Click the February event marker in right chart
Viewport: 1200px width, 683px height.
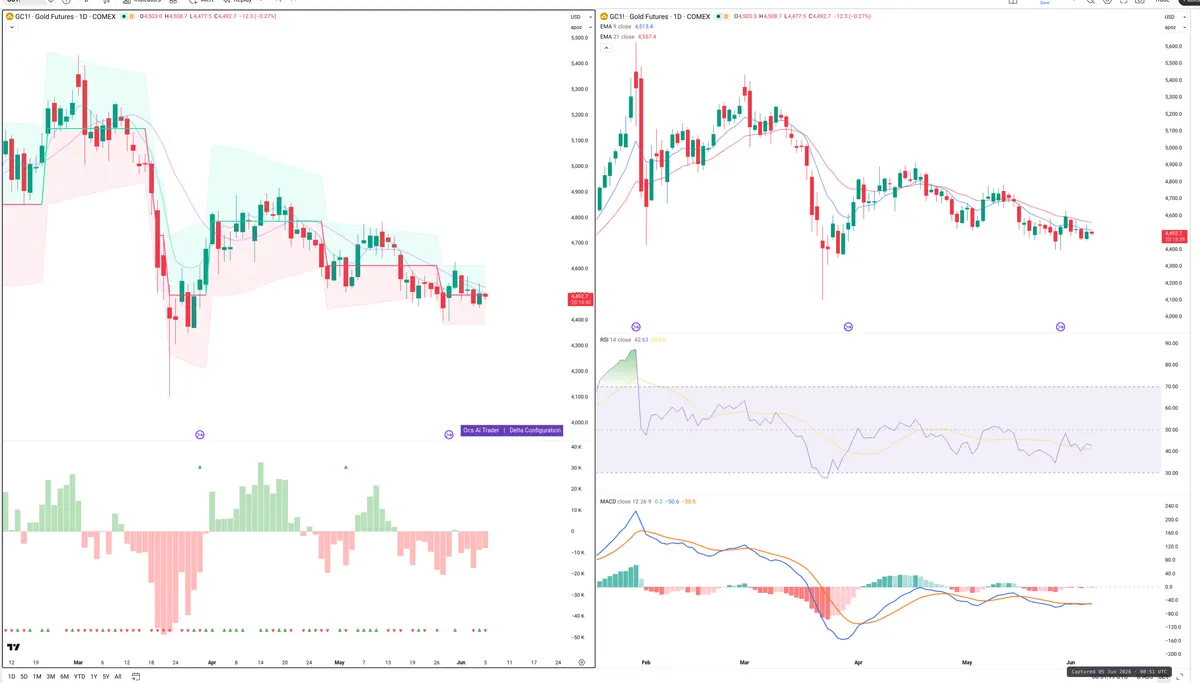click(x=636, y=327)
